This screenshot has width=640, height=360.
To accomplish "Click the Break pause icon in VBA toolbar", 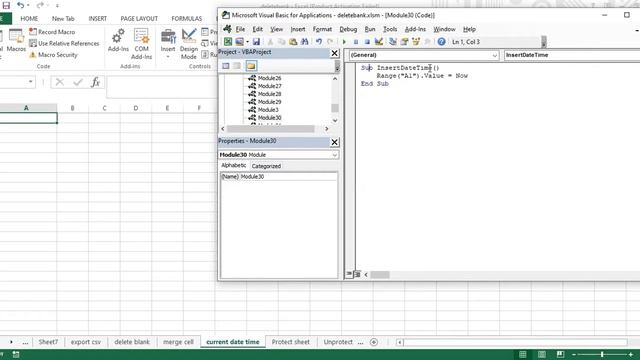I will [x=356, y=42].
